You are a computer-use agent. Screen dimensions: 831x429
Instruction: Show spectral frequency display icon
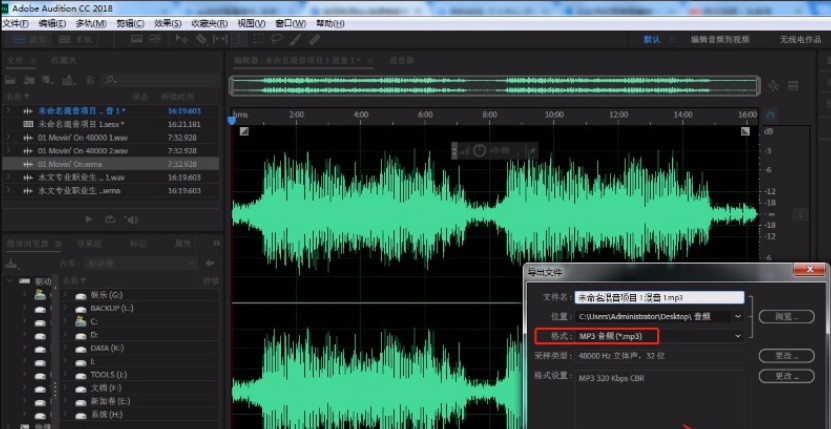[x=137, y=39]
